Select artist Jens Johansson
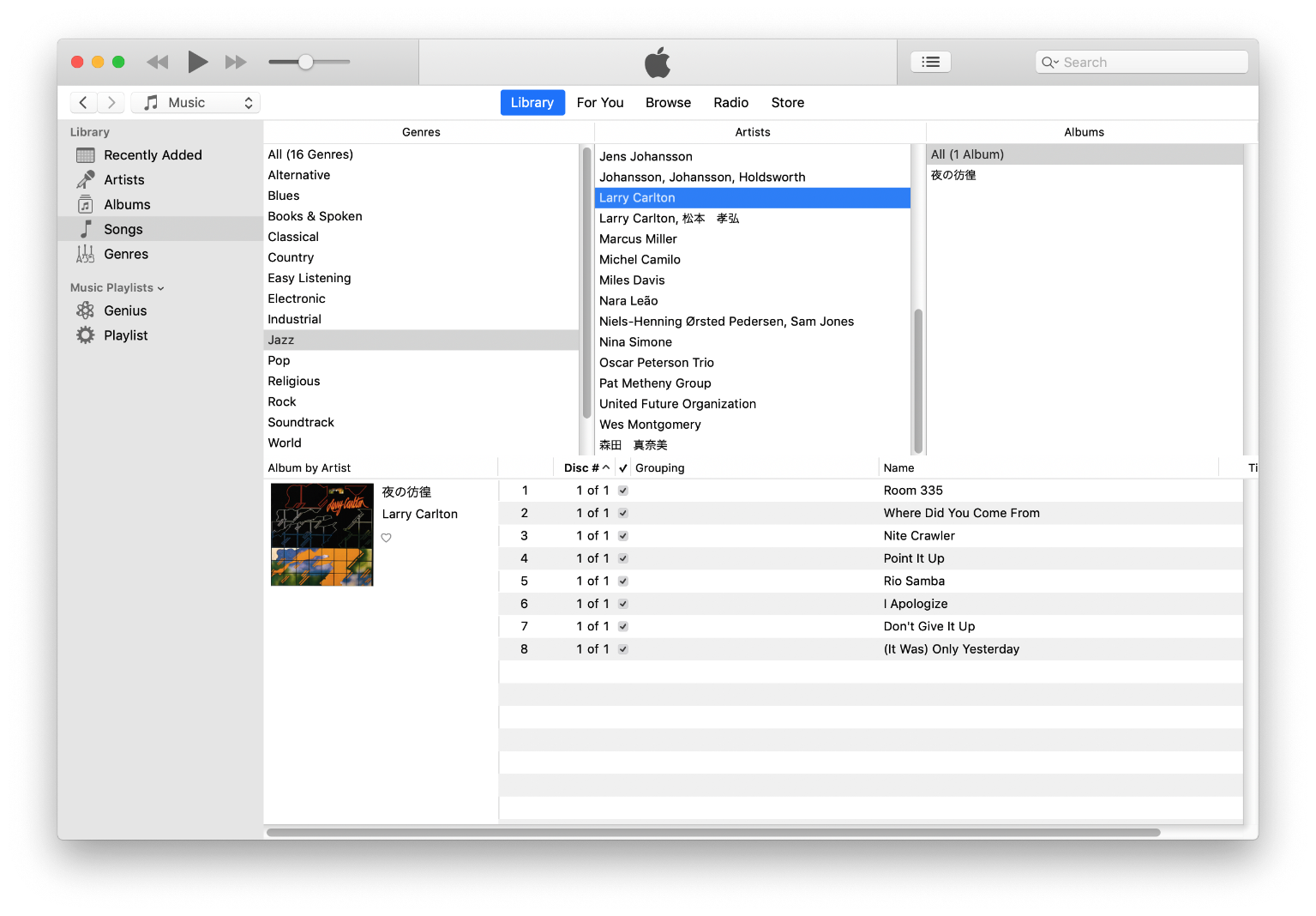 752,157
